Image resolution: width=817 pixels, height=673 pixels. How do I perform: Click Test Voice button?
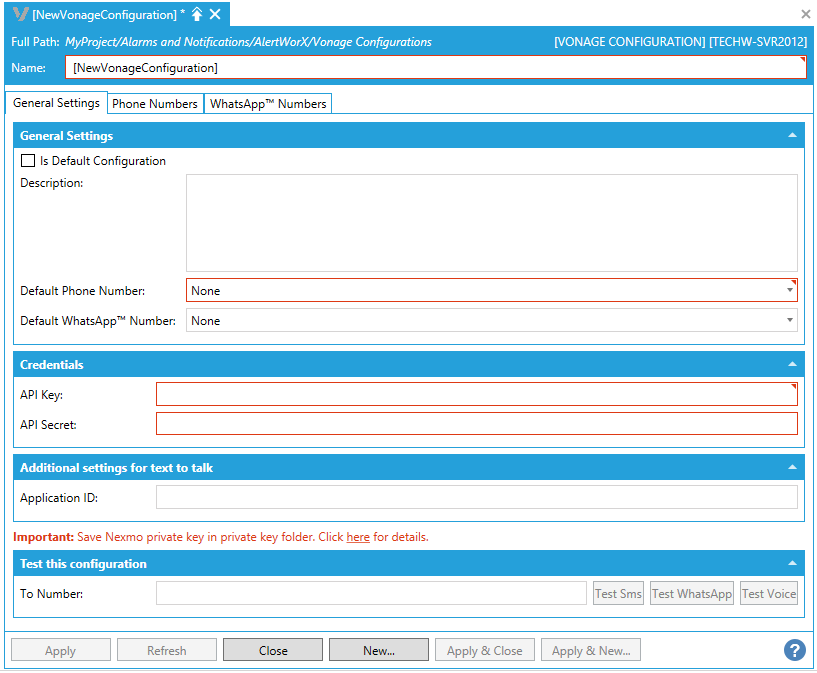click(x=769, y=593)
